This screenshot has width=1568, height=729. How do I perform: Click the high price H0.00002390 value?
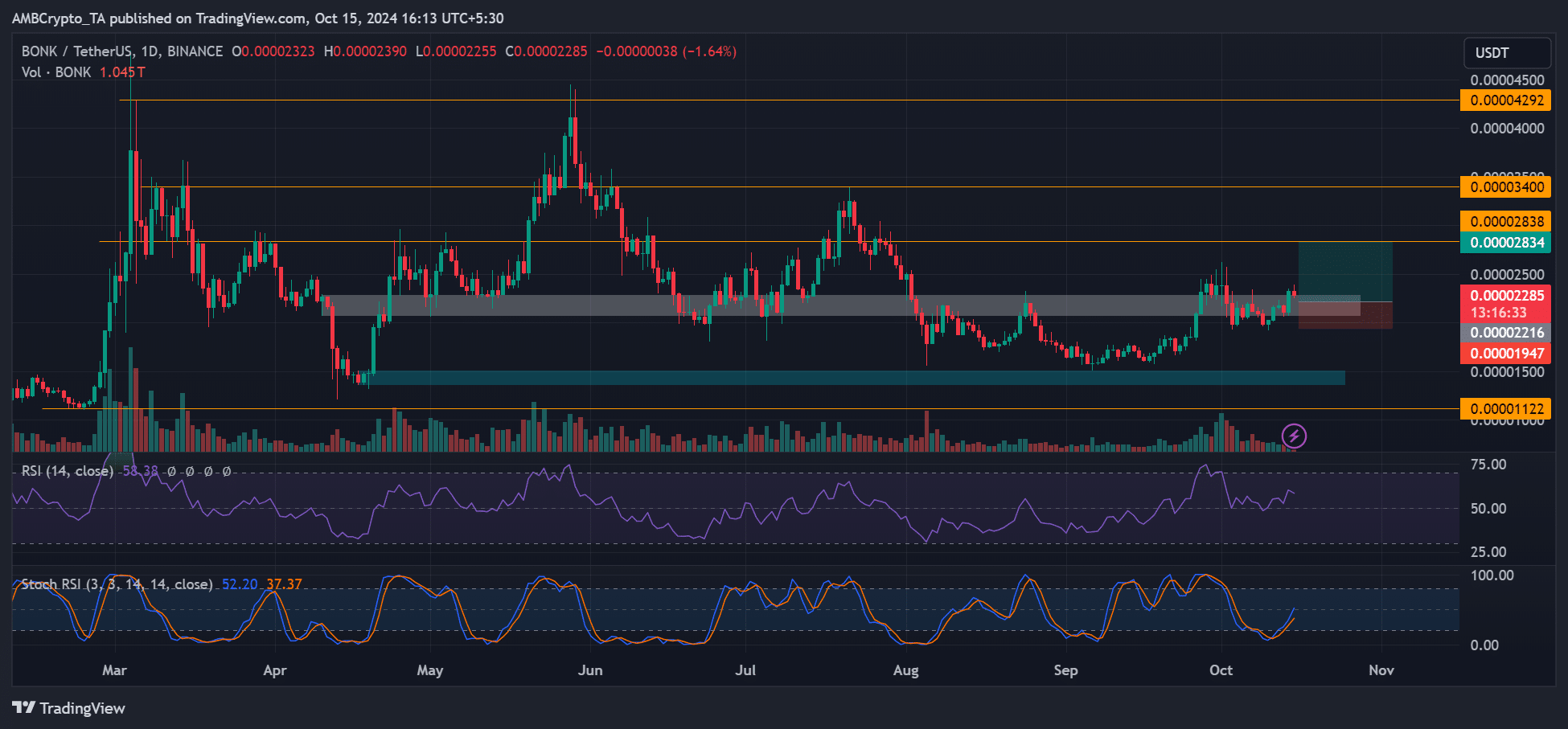click(x=365, y=51)
